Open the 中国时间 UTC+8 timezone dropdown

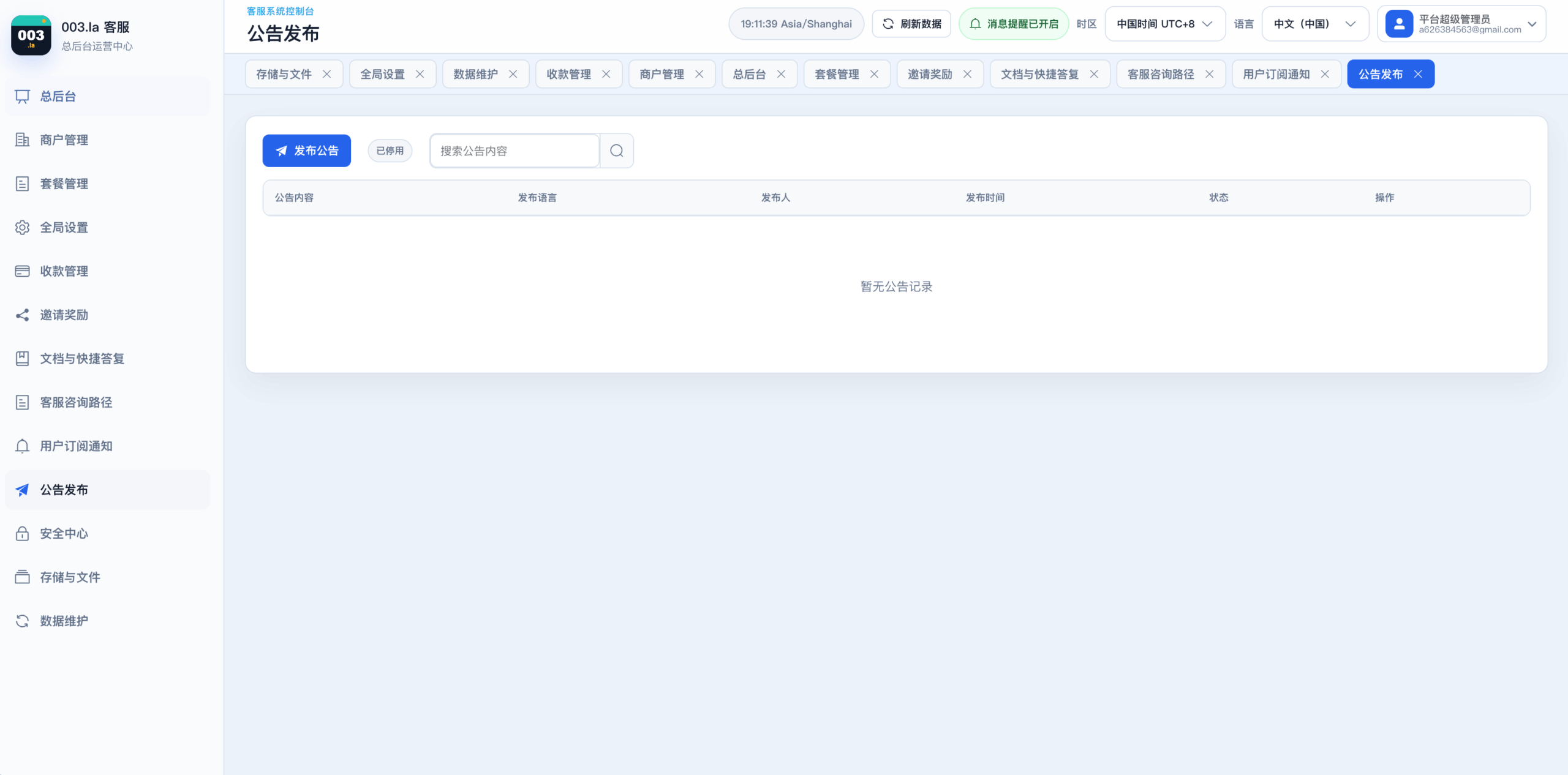click(x=1165, y=24)
